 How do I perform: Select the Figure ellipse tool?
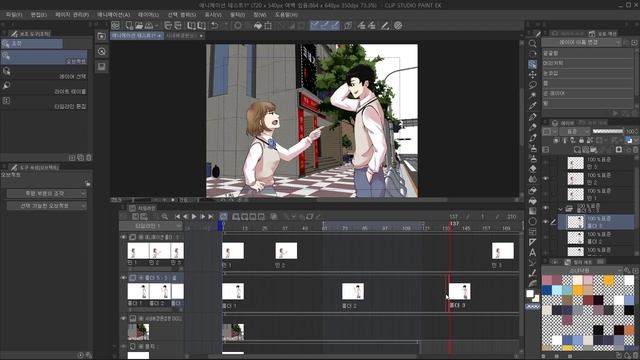pos(533,222)
